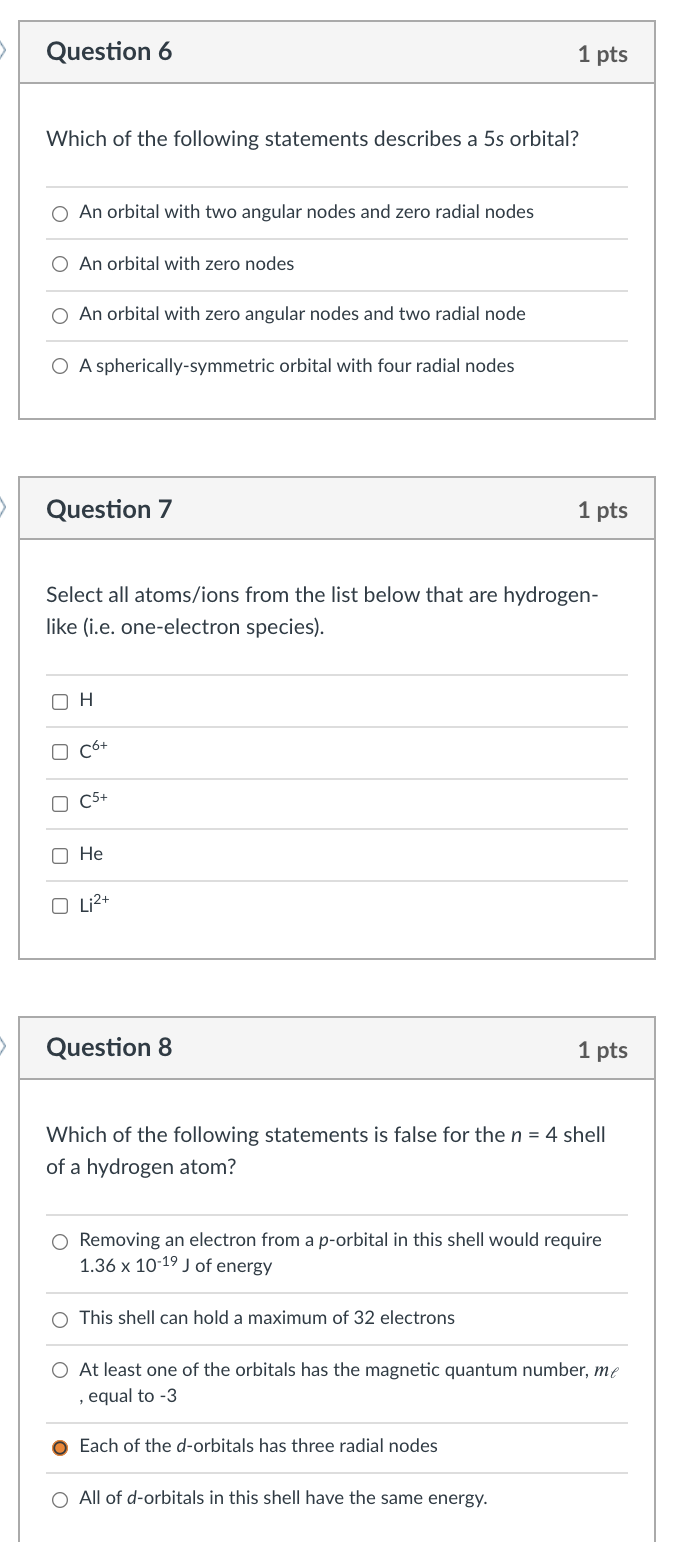Check the H checkbox

pos(61,702)
